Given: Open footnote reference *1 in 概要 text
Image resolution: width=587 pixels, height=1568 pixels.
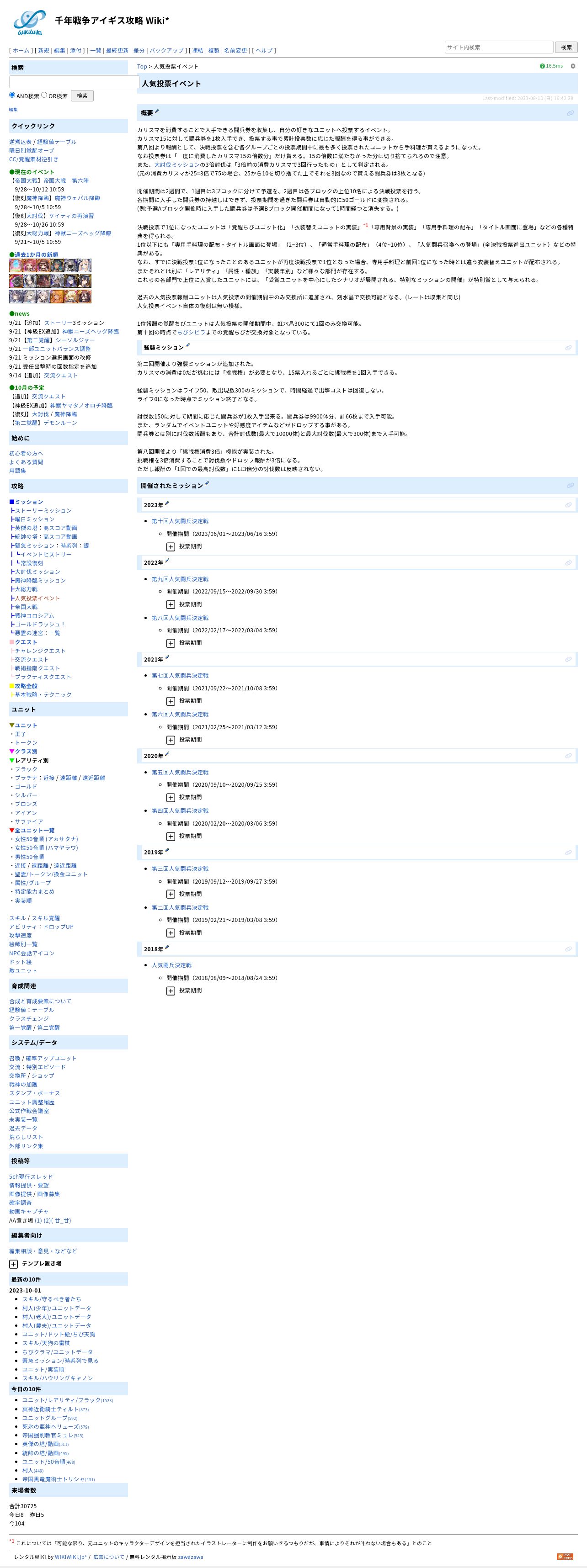Looking at the screenshot, I should 365,226.
